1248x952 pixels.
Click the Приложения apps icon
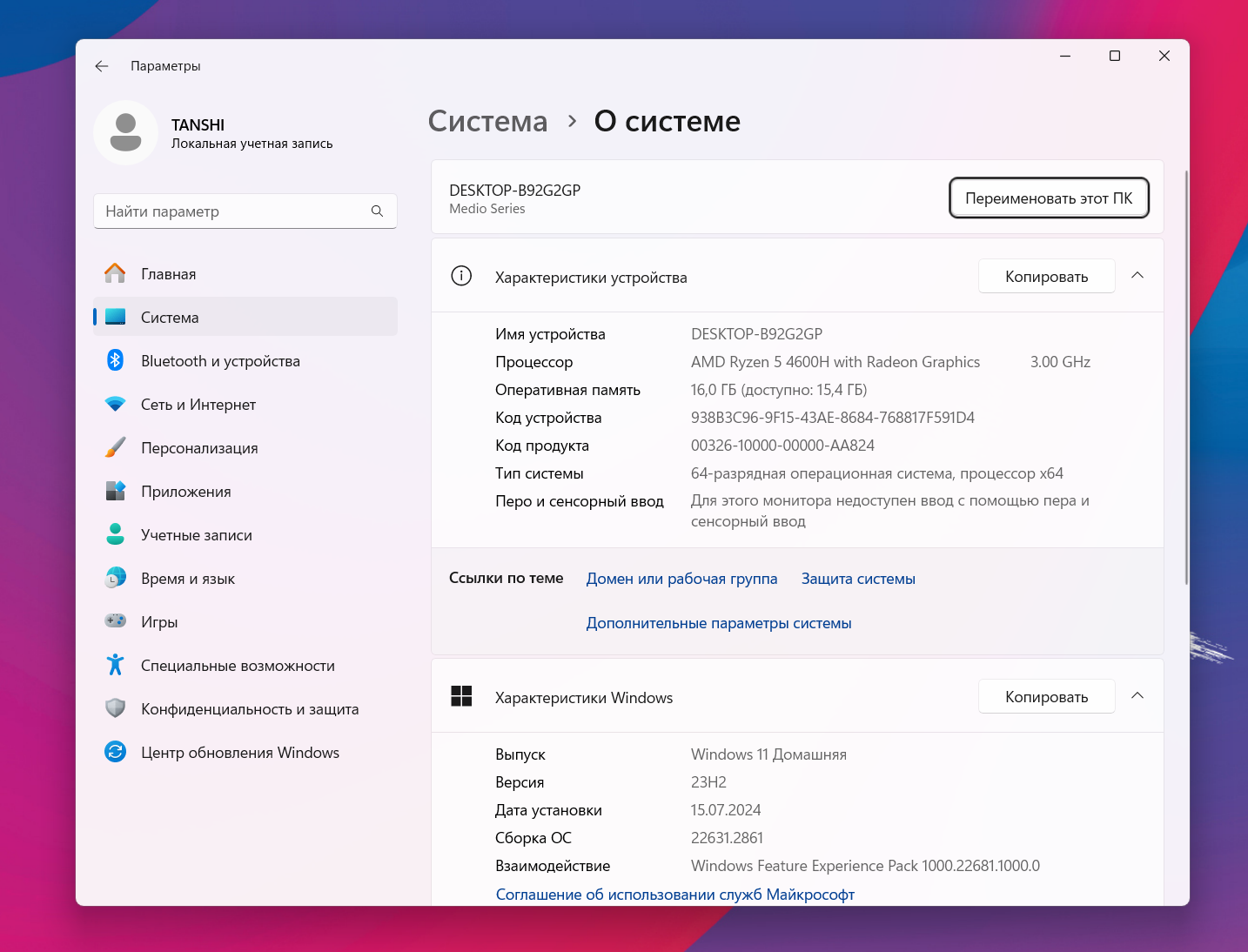[x=115, y=491]
